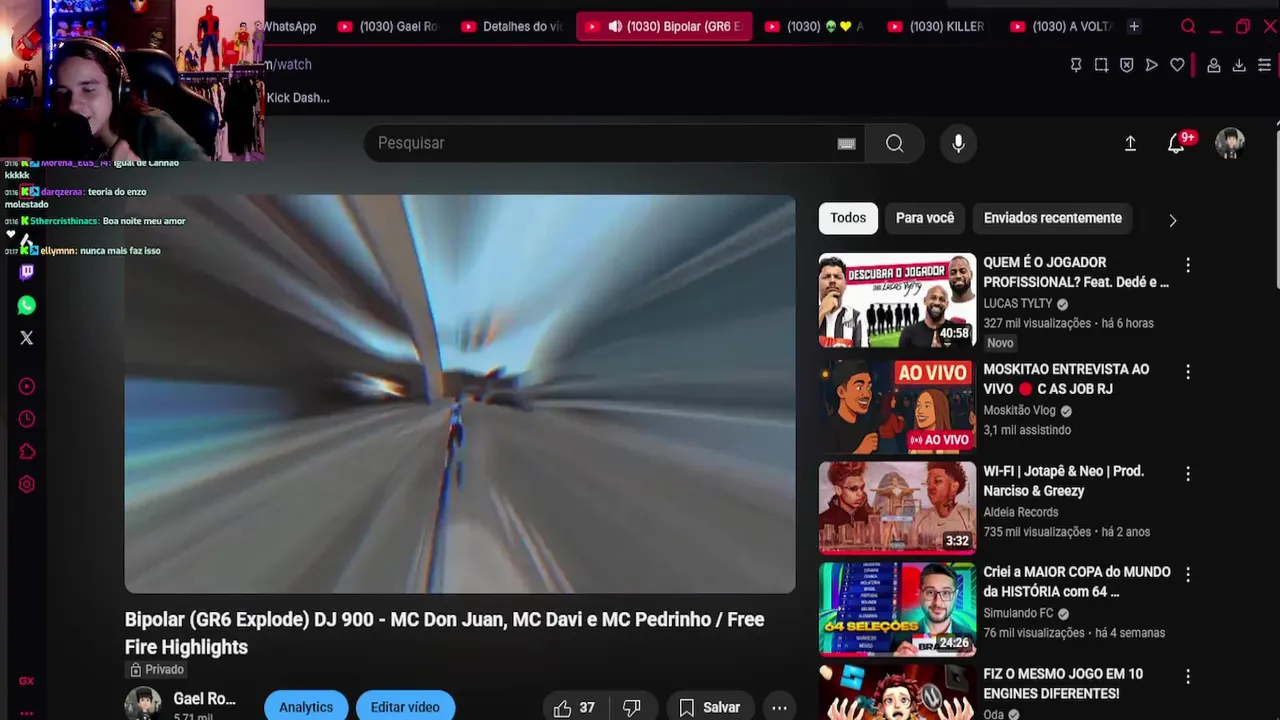Open browsing history clock icon in sidebar
Screen dimensions: 1280x720
point(27,419)
